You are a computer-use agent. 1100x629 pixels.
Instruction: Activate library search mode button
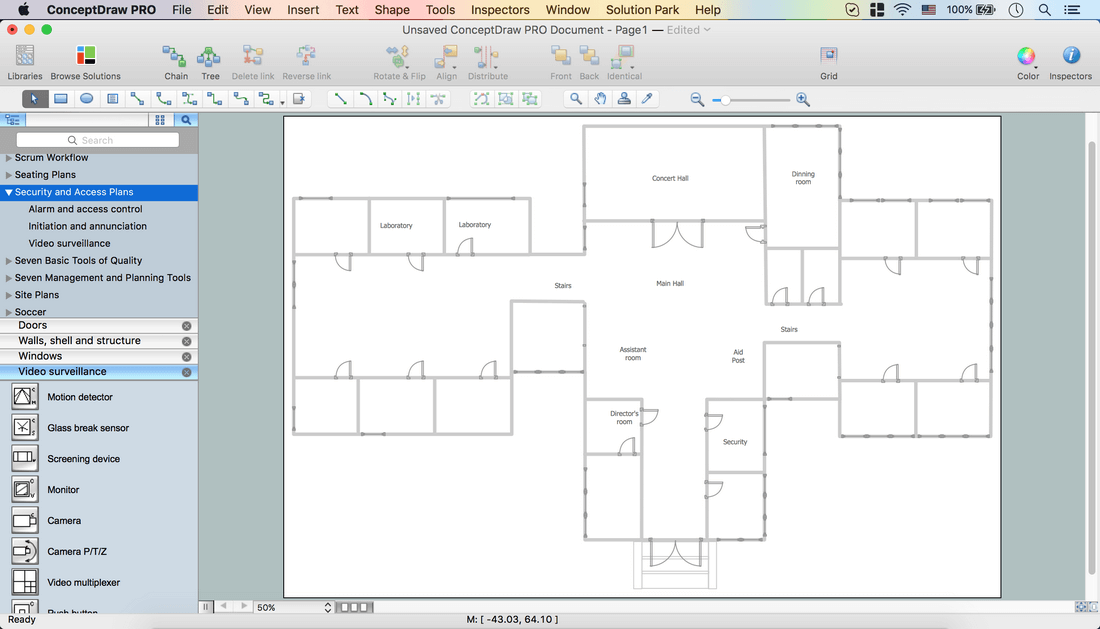tap(186, 120)
